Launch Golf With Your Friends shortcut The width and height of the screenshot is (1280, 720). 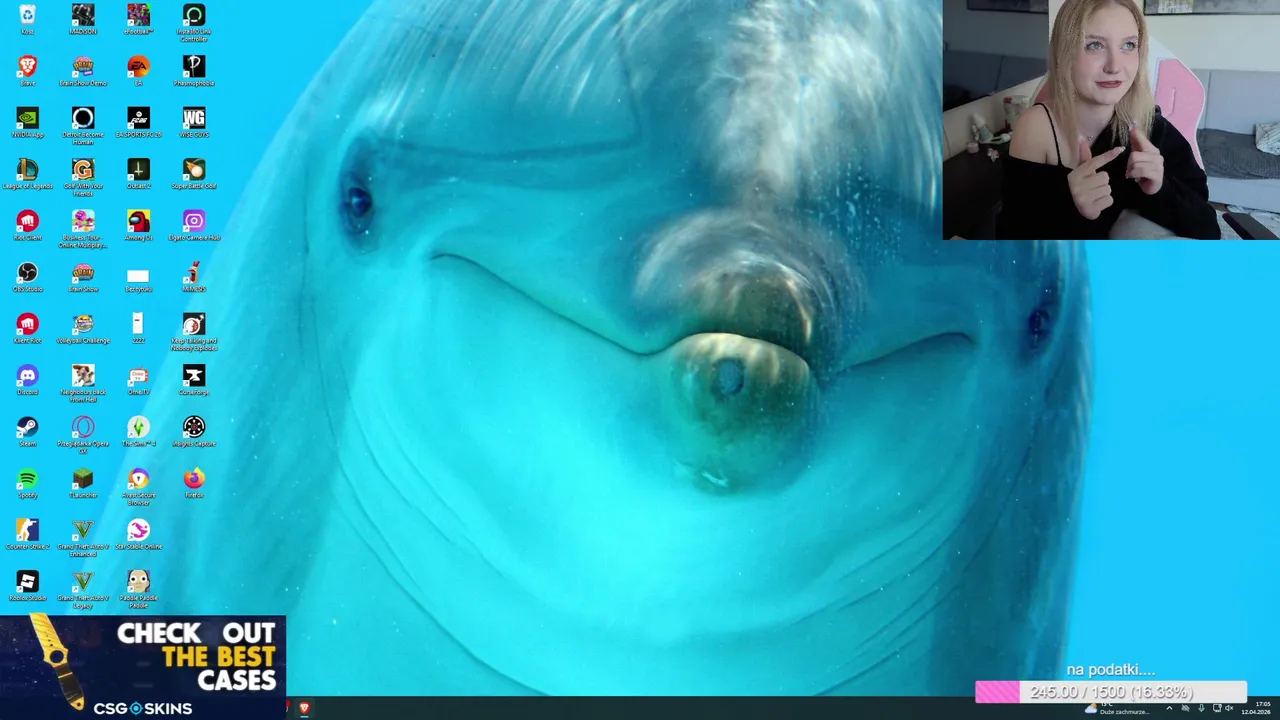click(x=83, y=177)
